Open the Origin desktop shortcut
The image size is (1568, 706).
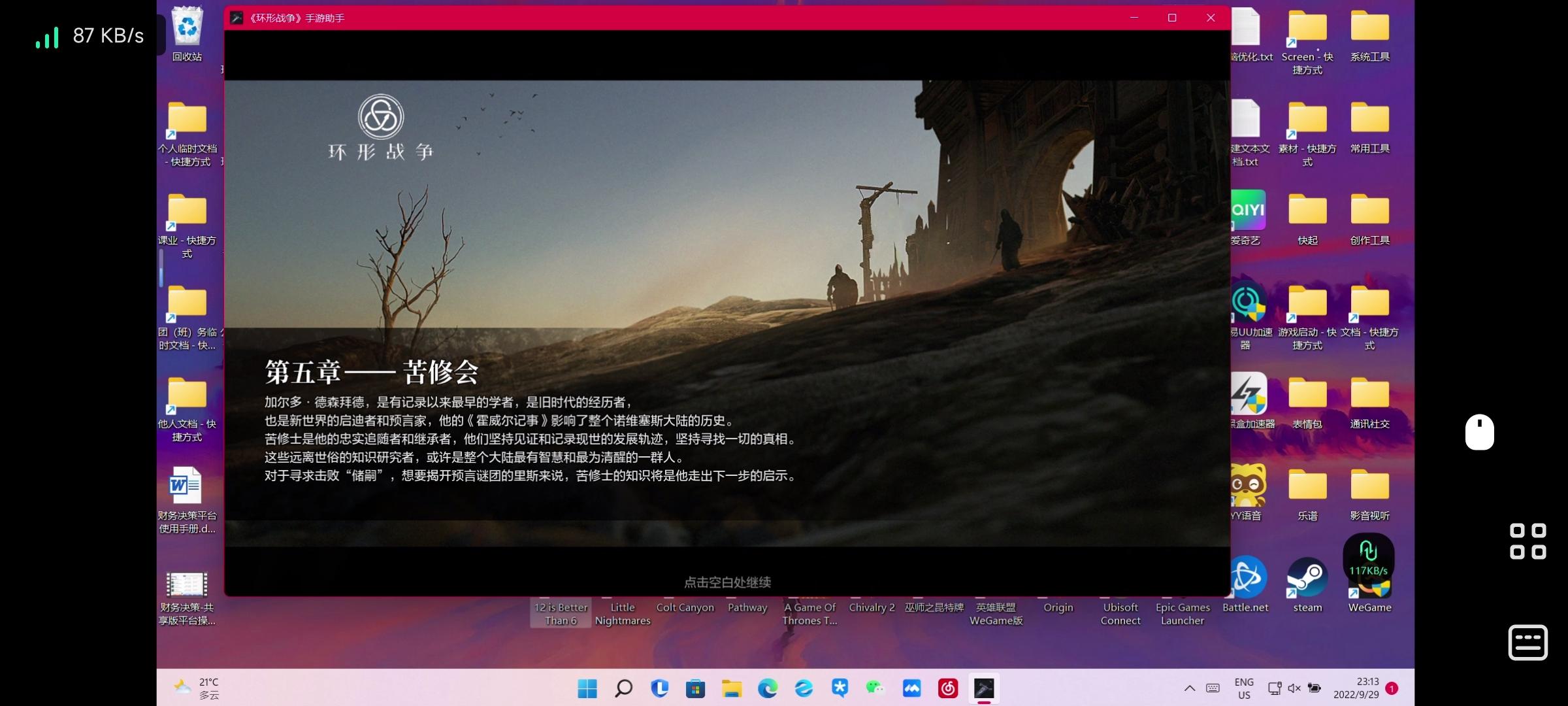pyautogui.click(x=1058, y=607)
